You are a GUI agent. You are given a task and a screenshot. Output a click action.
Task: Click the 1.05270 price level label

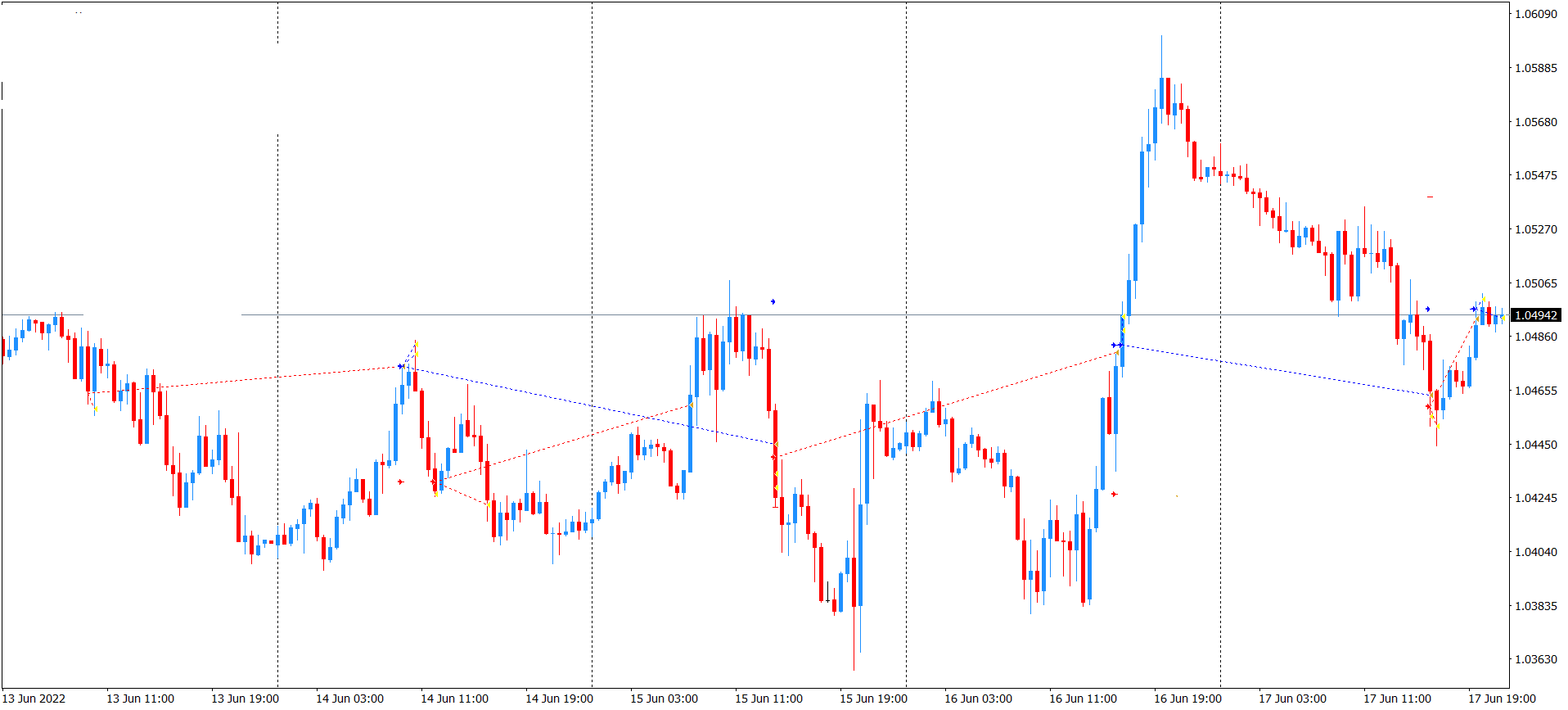tap(1536, 229)
